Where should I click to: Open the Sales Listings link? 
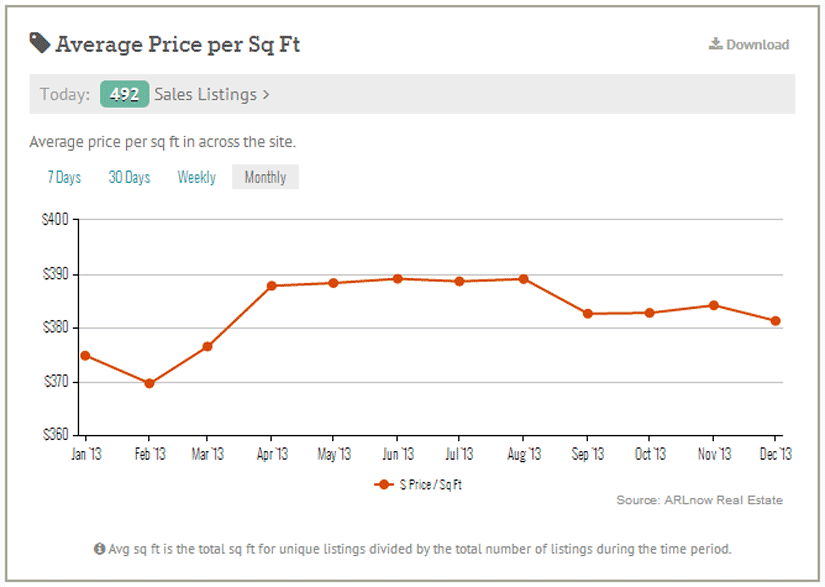(205, 95)
